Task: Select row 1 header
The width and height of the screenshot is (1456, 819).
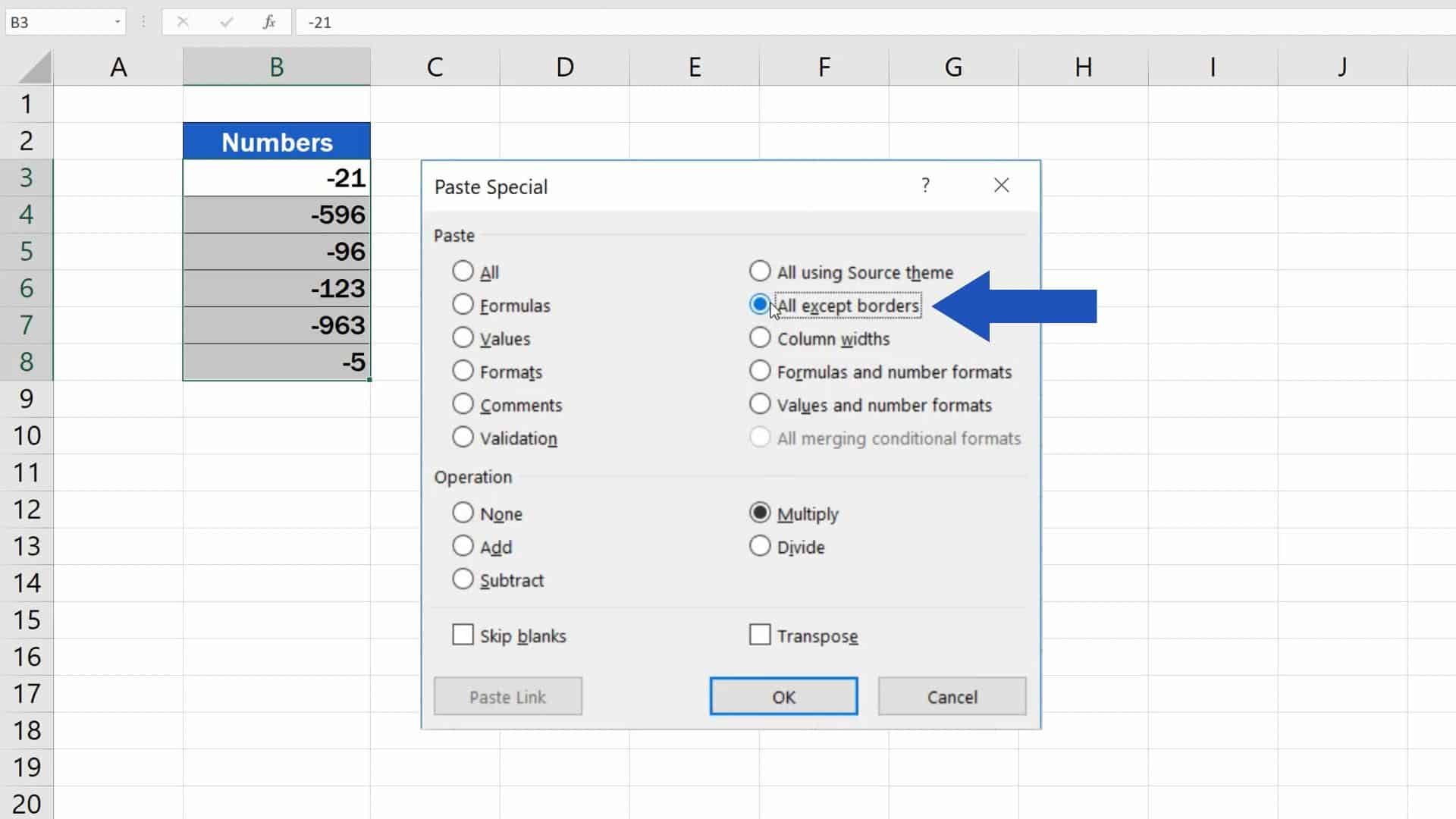Action: (x=27, y=104)
